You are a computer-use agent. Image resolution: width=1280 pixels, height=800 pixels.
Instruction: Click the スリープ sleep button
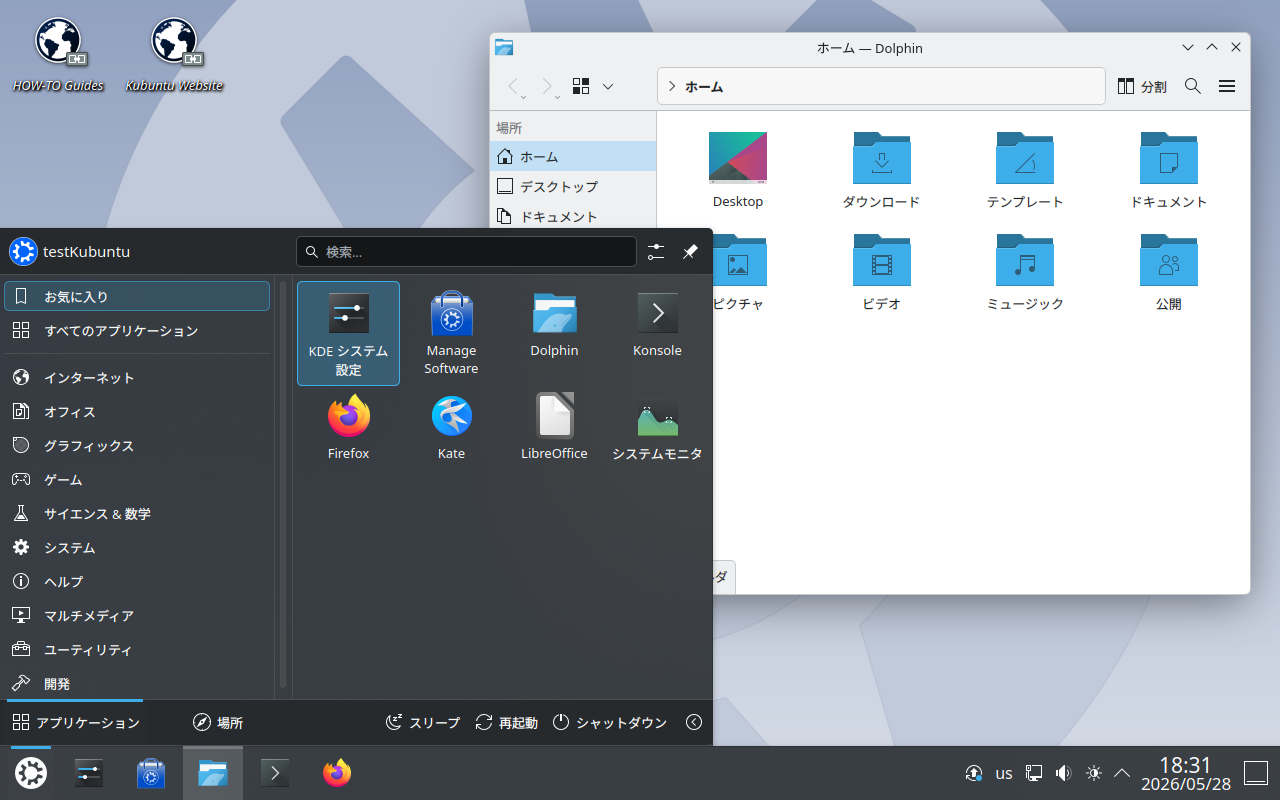[x=423, y=722]
